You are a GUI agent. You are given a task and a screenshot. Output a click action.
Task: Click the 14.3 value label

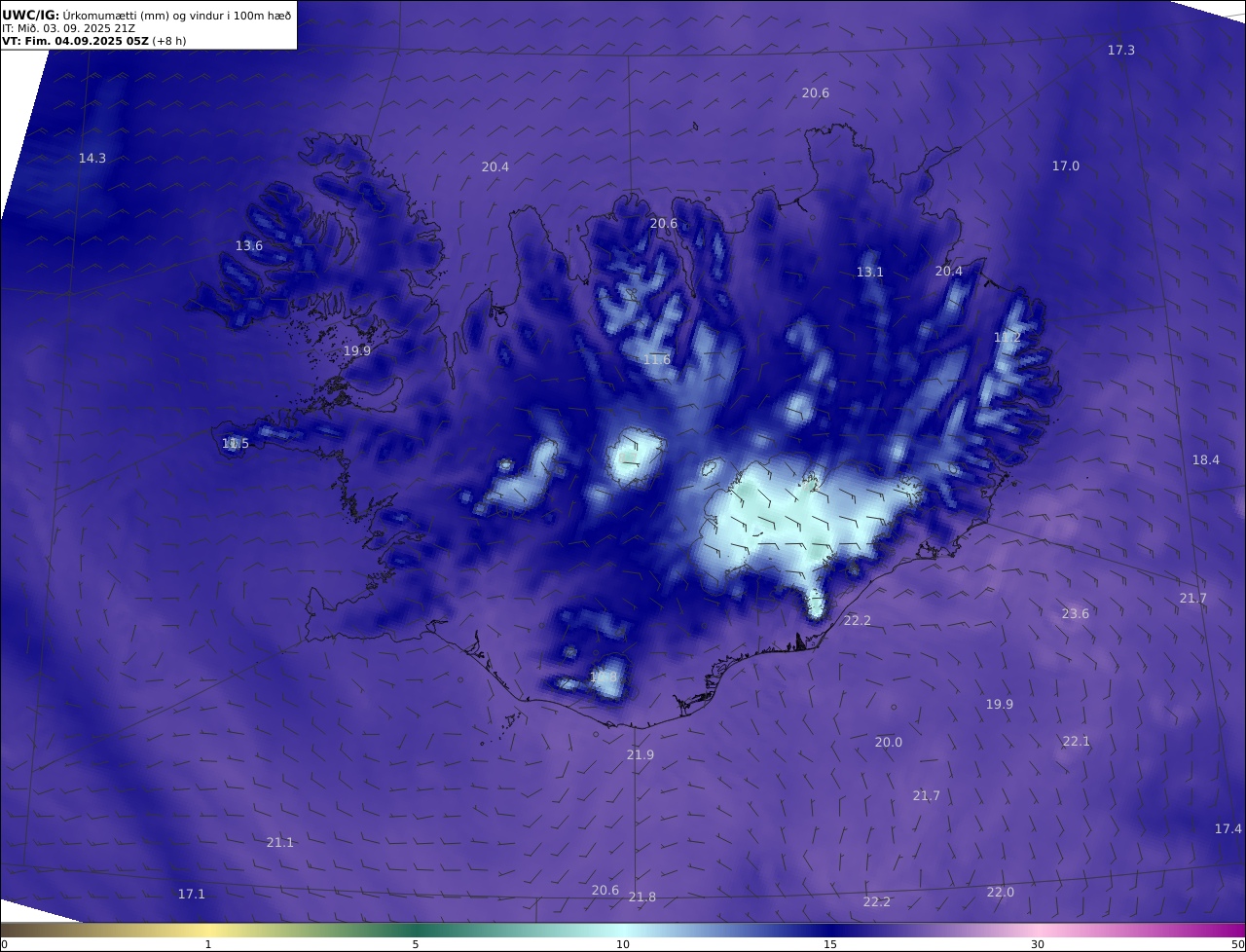92,158
